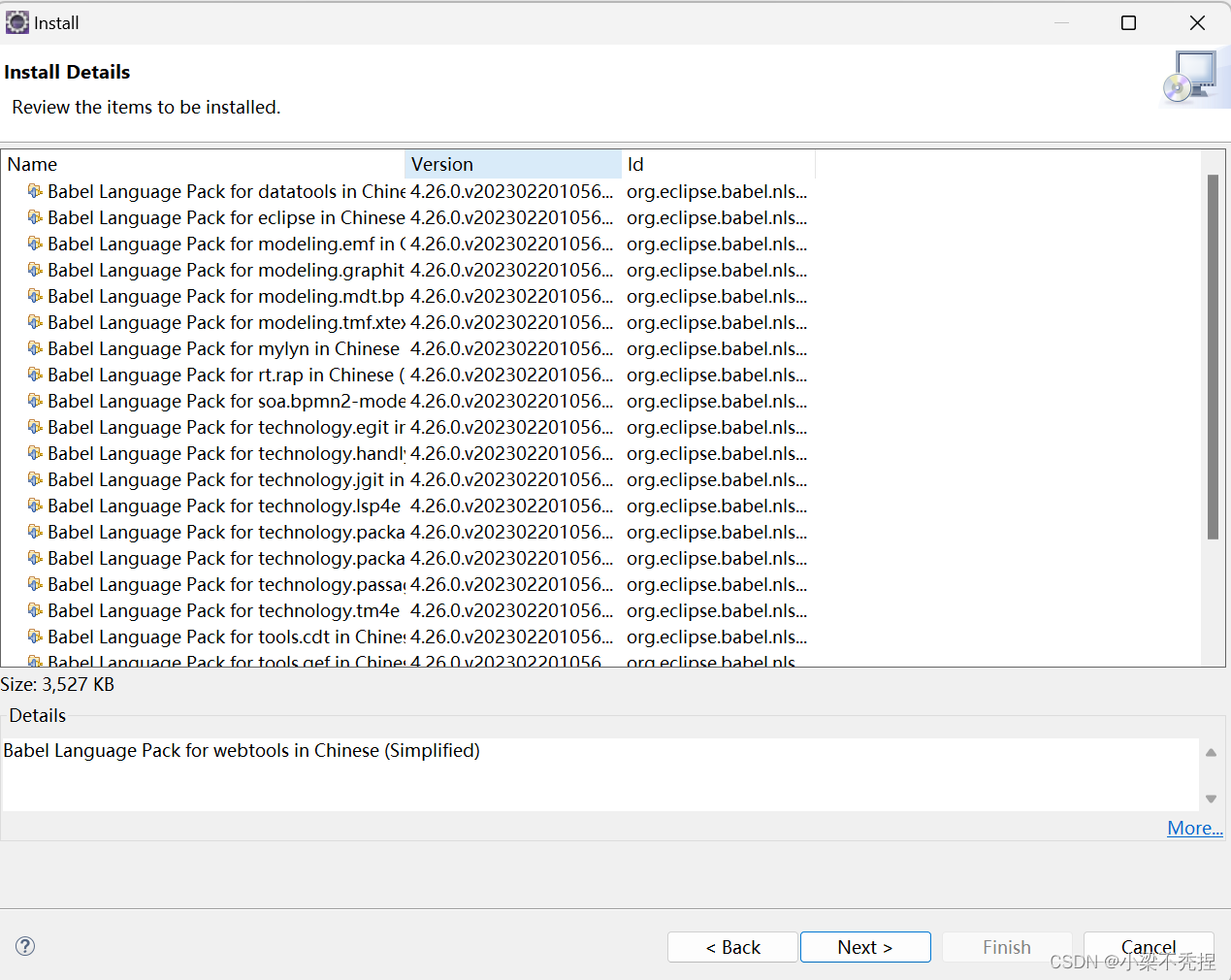Go back with the < Back button
This screenshot has height=980, width=1231.
point(732,947)
